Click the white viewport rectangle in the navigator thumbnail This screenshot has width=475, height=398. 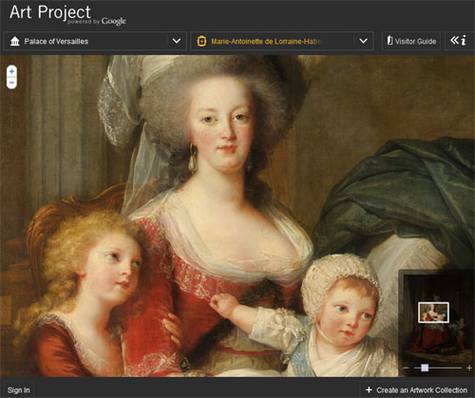click(433, 313)
